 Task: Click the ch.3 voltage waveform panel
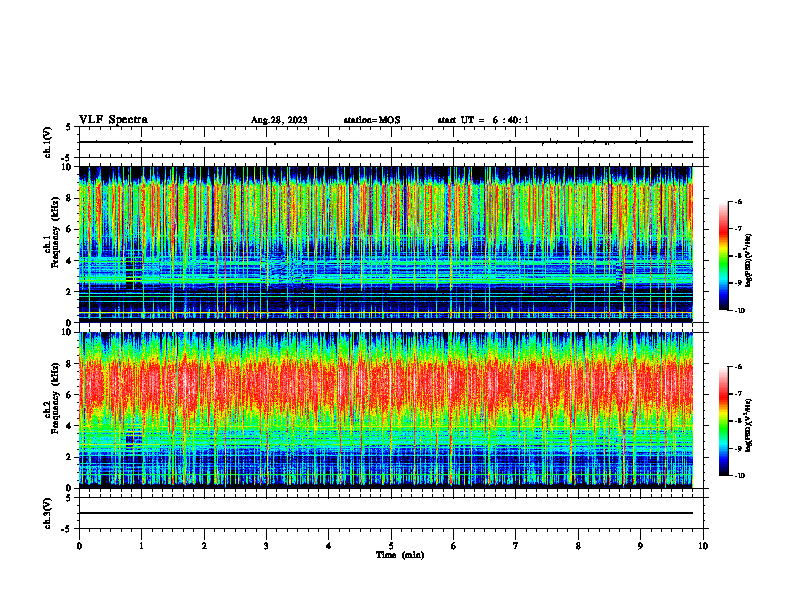pos(391,513)
